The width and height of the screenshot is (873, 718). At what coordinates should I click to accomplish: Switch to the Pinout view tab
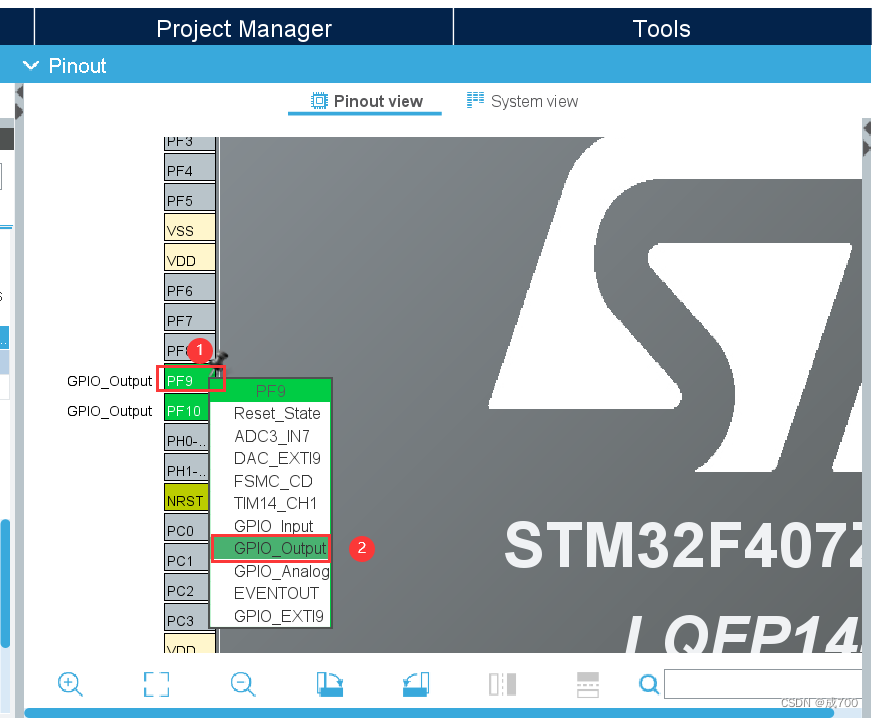367,101
